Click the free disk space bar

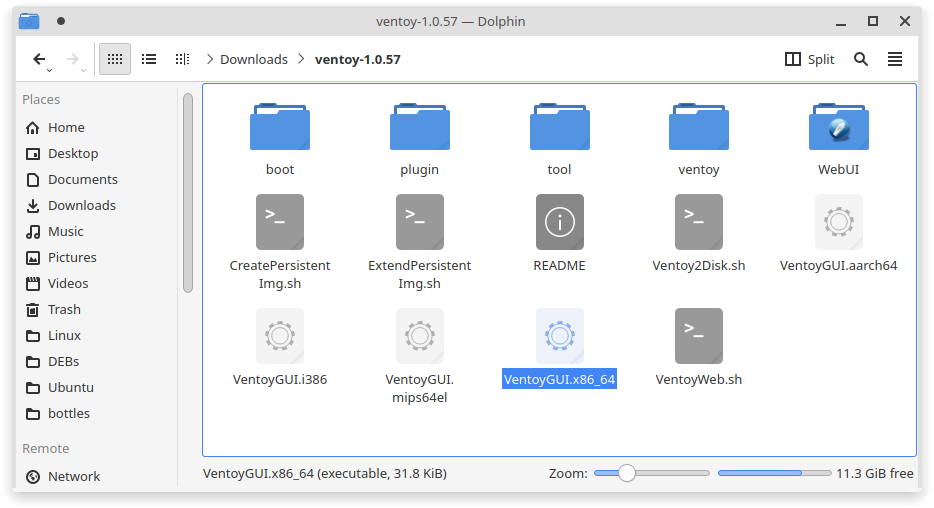(x=774, y=473)
